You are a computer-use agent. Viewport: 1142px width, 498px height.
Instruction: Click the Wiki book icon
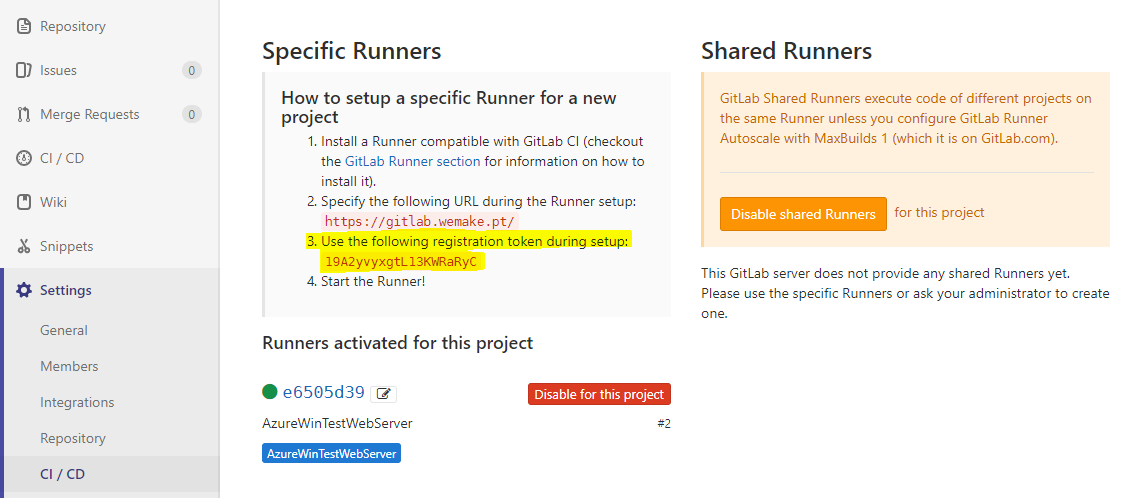click(x=24, y=203)
